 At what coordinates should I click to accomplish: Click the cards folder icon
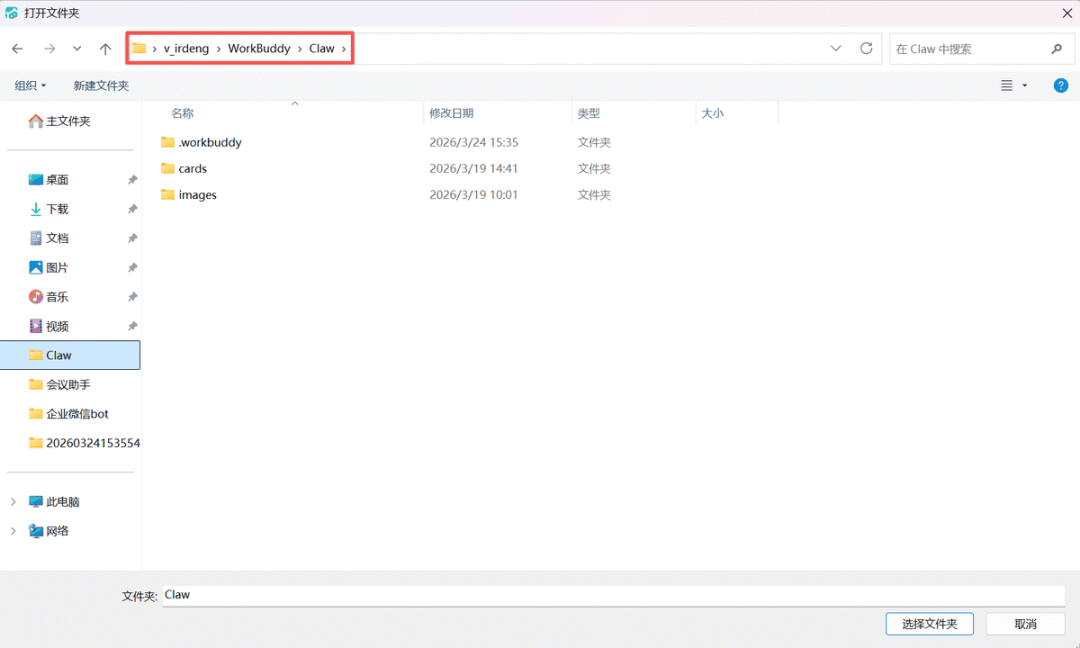(167, 168)
